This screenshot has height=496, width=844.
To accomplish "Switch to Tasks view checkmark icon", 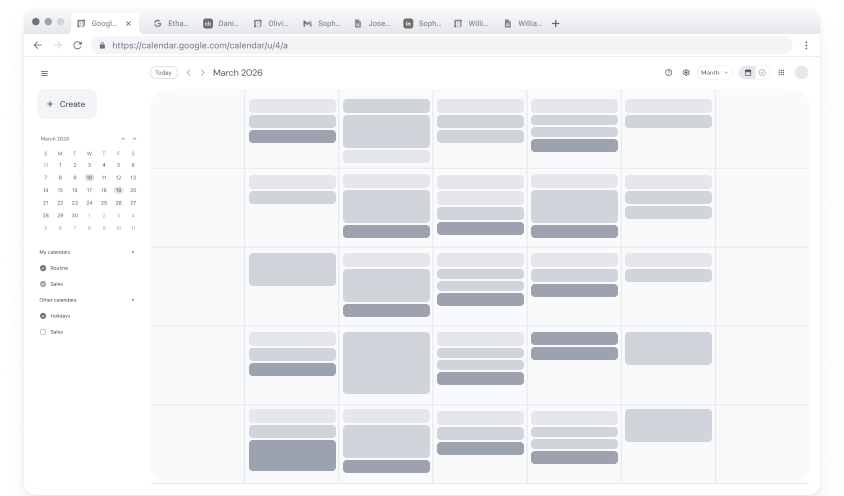I will point(762,73).
